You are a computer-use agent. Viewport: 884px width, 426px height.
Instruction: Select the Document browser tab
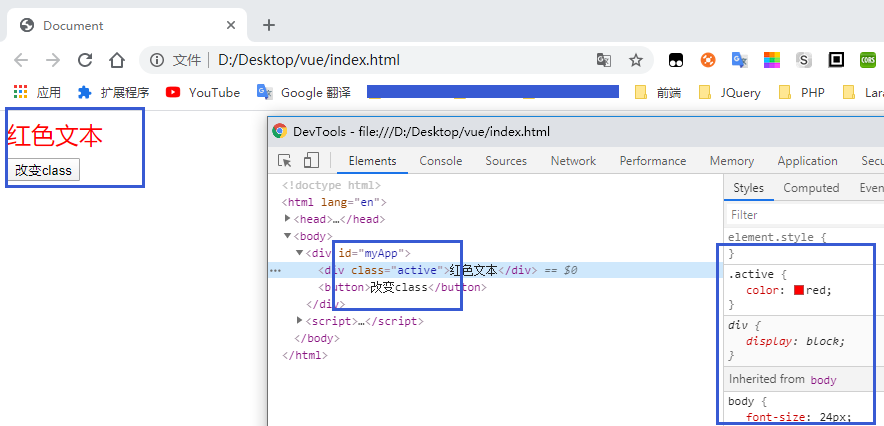[127, 25]
